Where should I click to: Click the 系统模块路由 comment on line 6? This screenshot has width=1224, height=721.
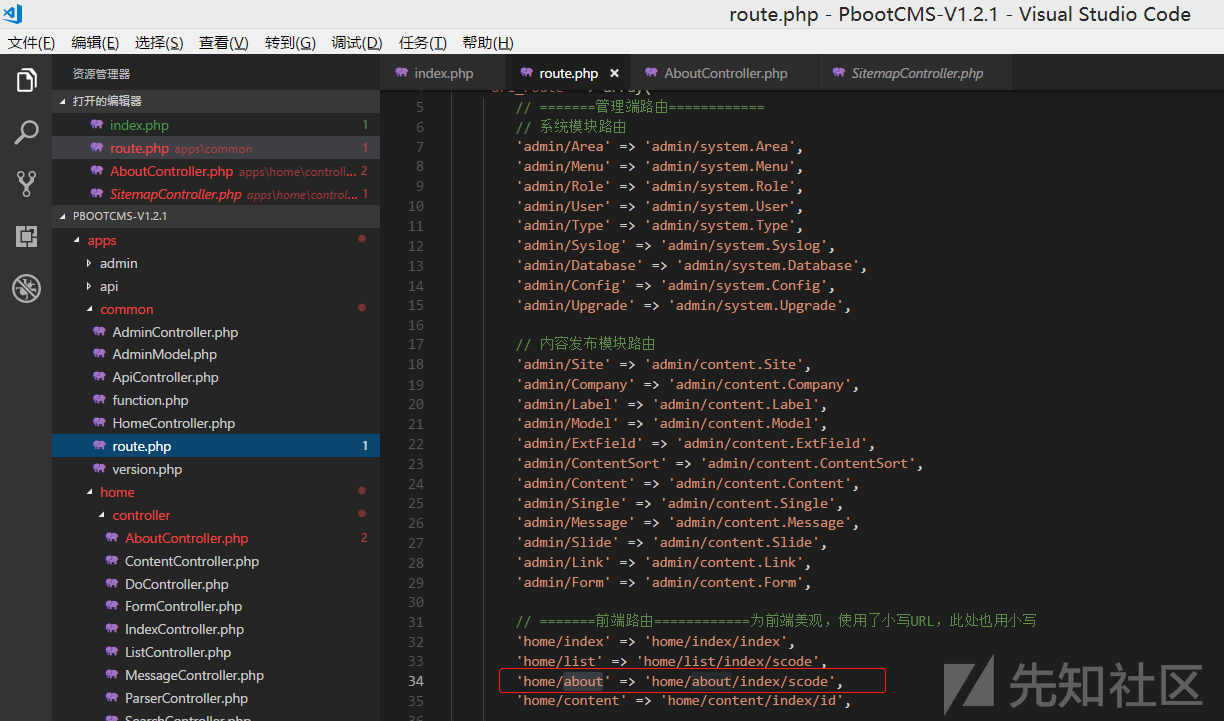point(571,127)
